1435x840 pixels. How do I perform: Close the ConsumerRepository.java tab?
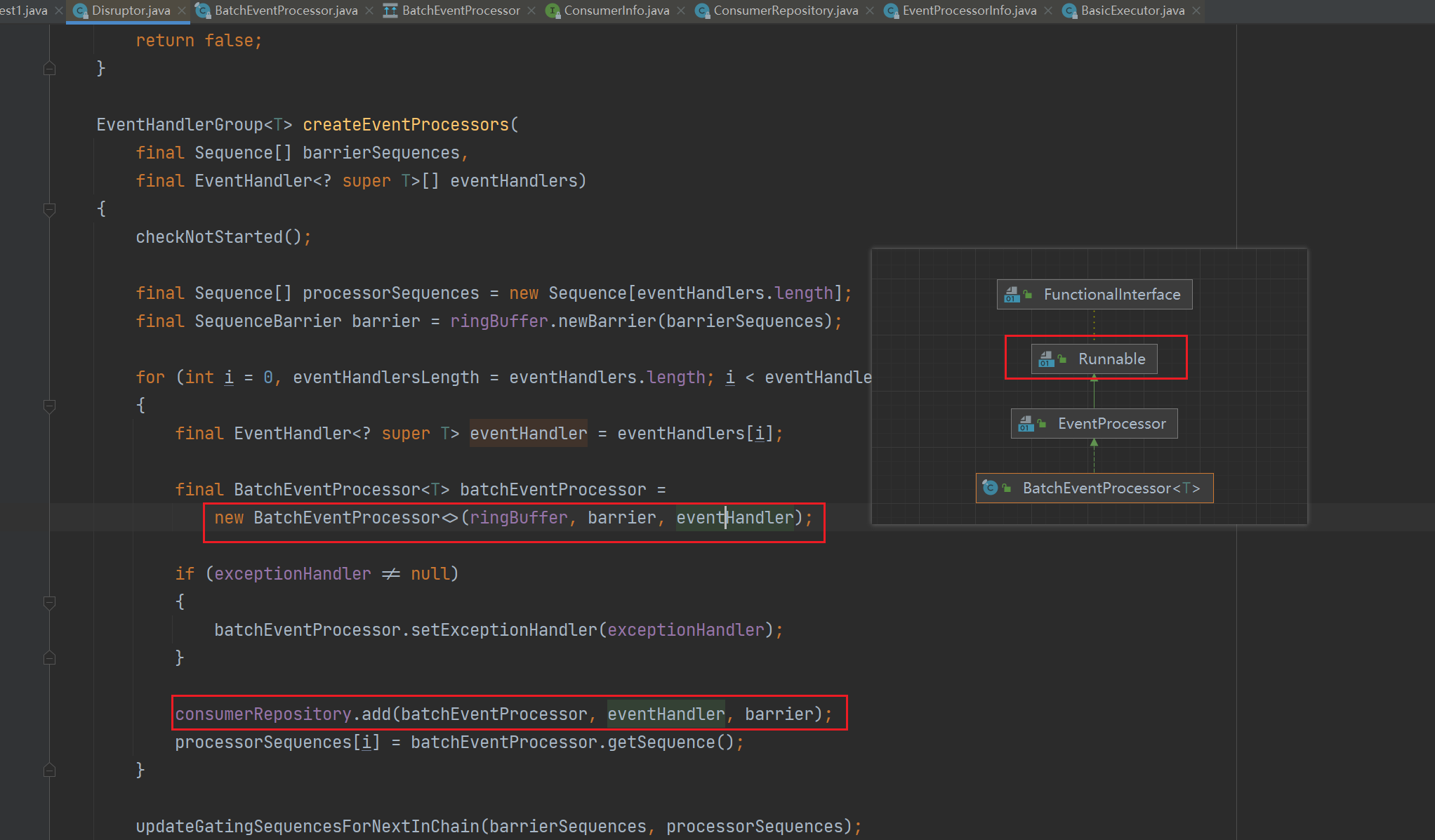(x=870, y=11)
